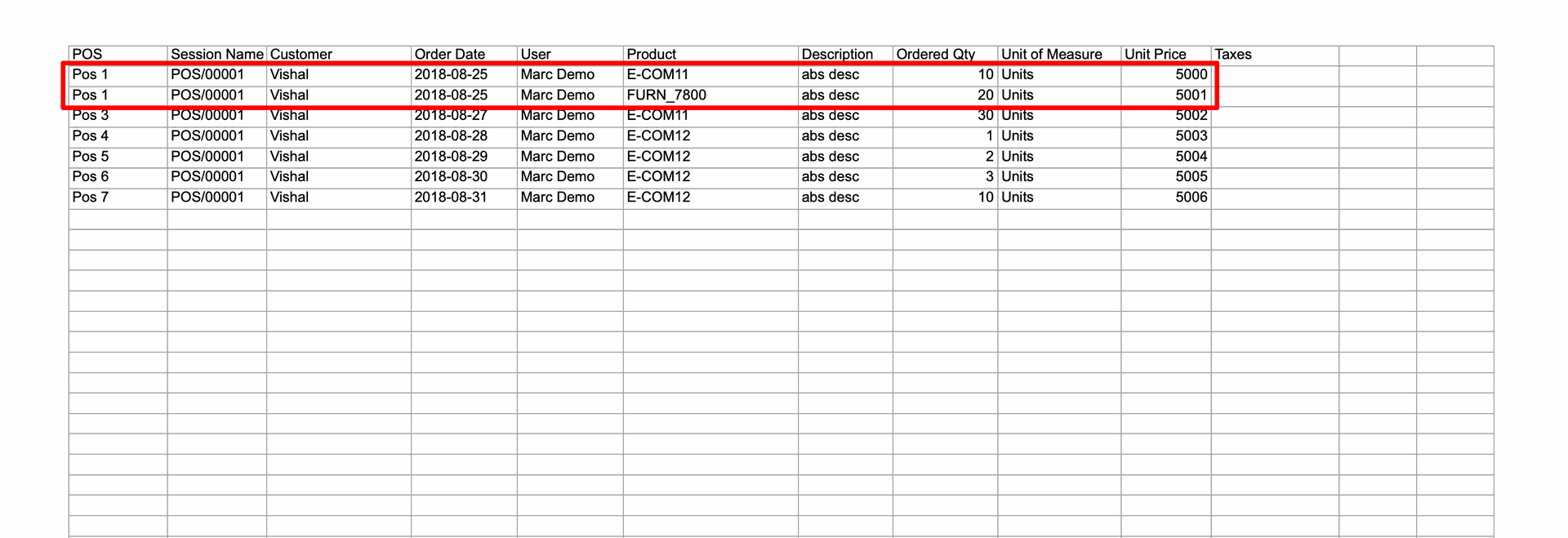Select the Unit Price header cell
Screen dimensions: 1568x538
(x=1166, y=55)
